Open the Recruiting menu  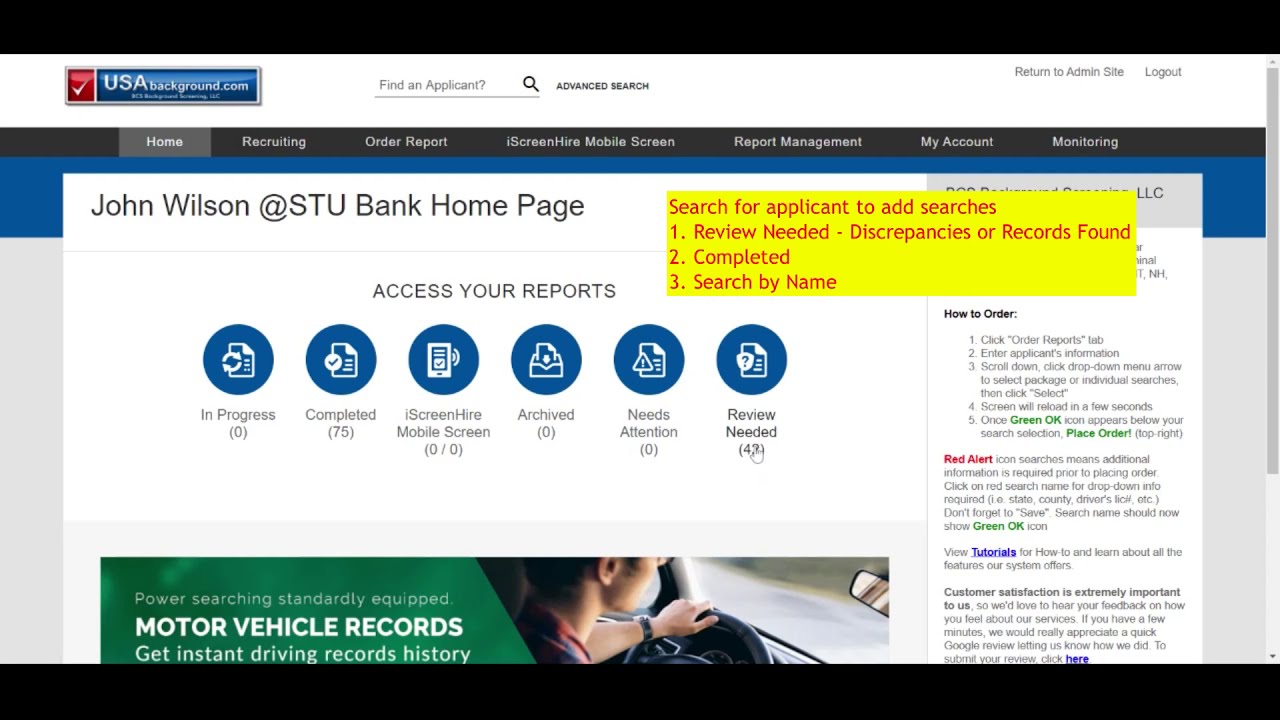click(274, 142)
